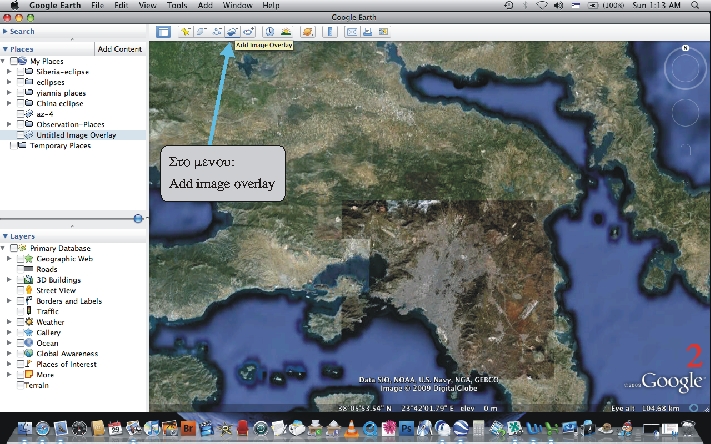
Task: Expand the yiannis places folder arrow
Action: 9,93
